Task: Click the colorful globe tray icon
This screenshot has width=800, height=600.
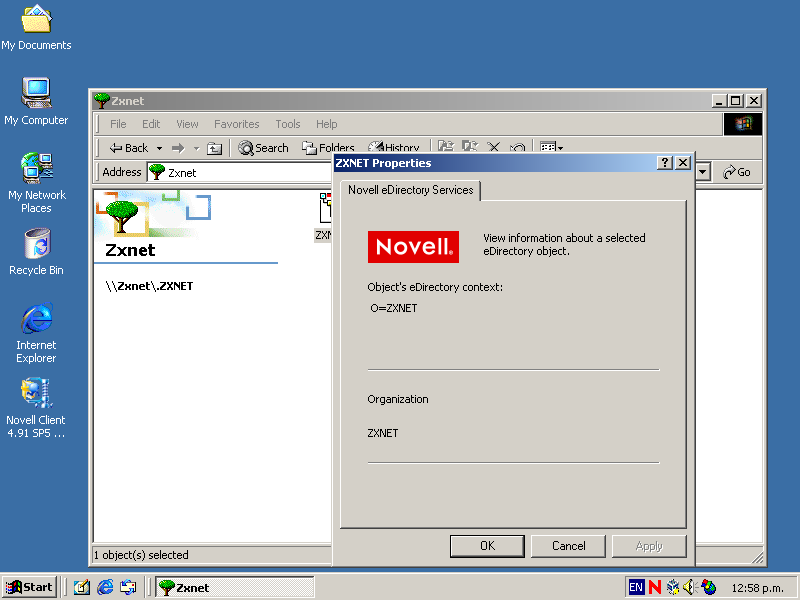Action: (708, 587)
